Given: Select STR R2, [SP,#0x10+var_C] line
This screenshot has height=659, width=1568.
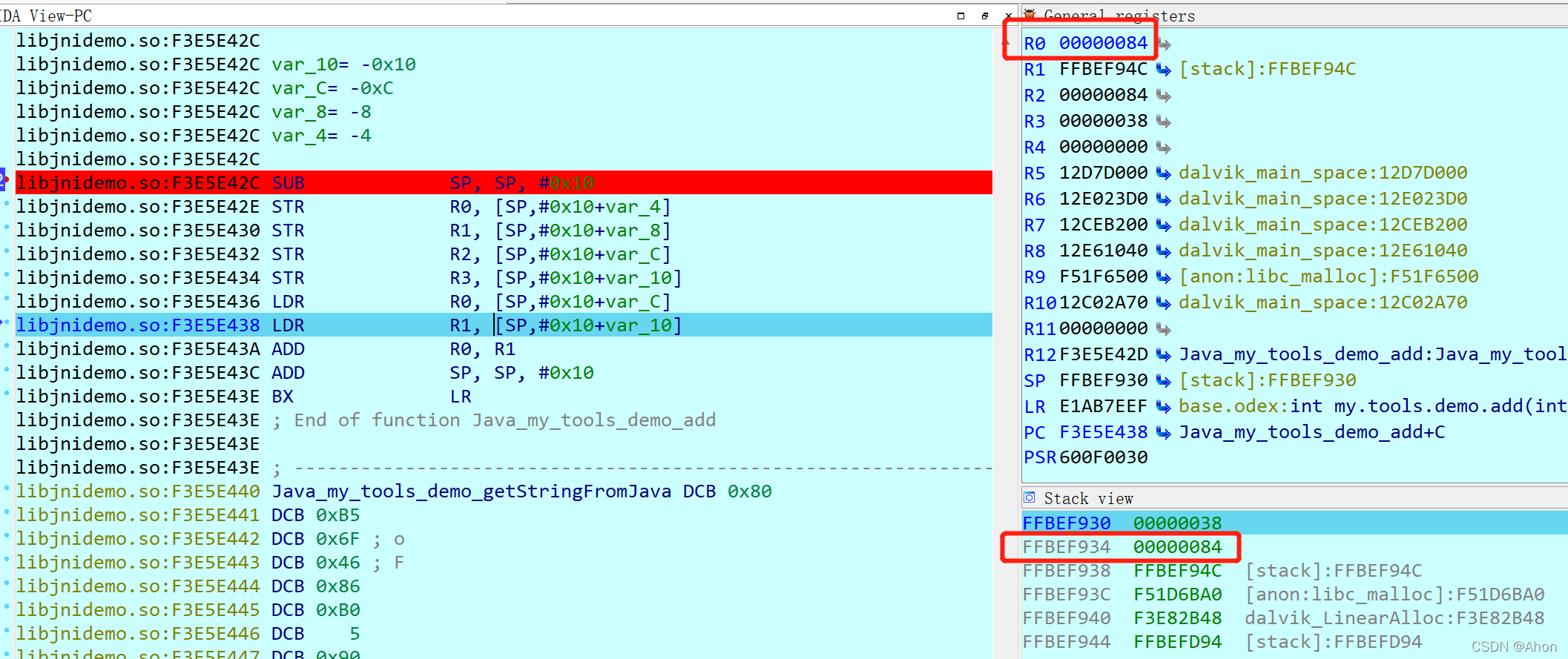Looking at the screenshot, I should tap(504, 254).
